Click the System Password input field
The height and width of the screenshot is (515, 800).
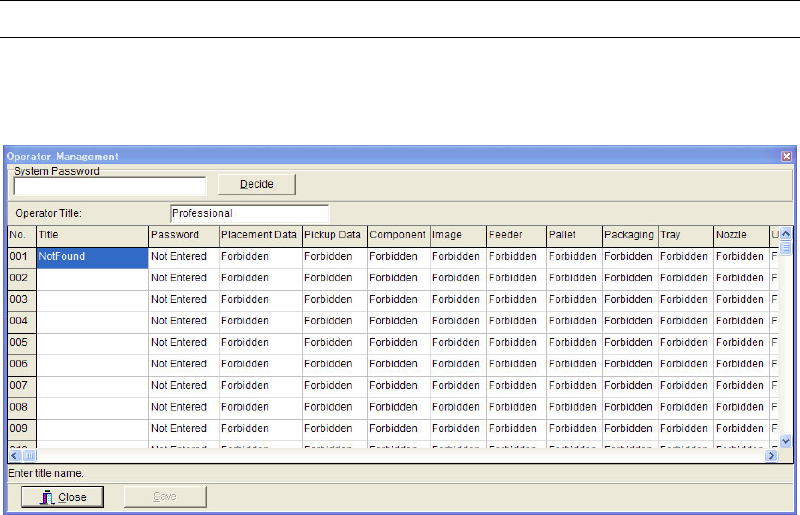coord(110,186)
